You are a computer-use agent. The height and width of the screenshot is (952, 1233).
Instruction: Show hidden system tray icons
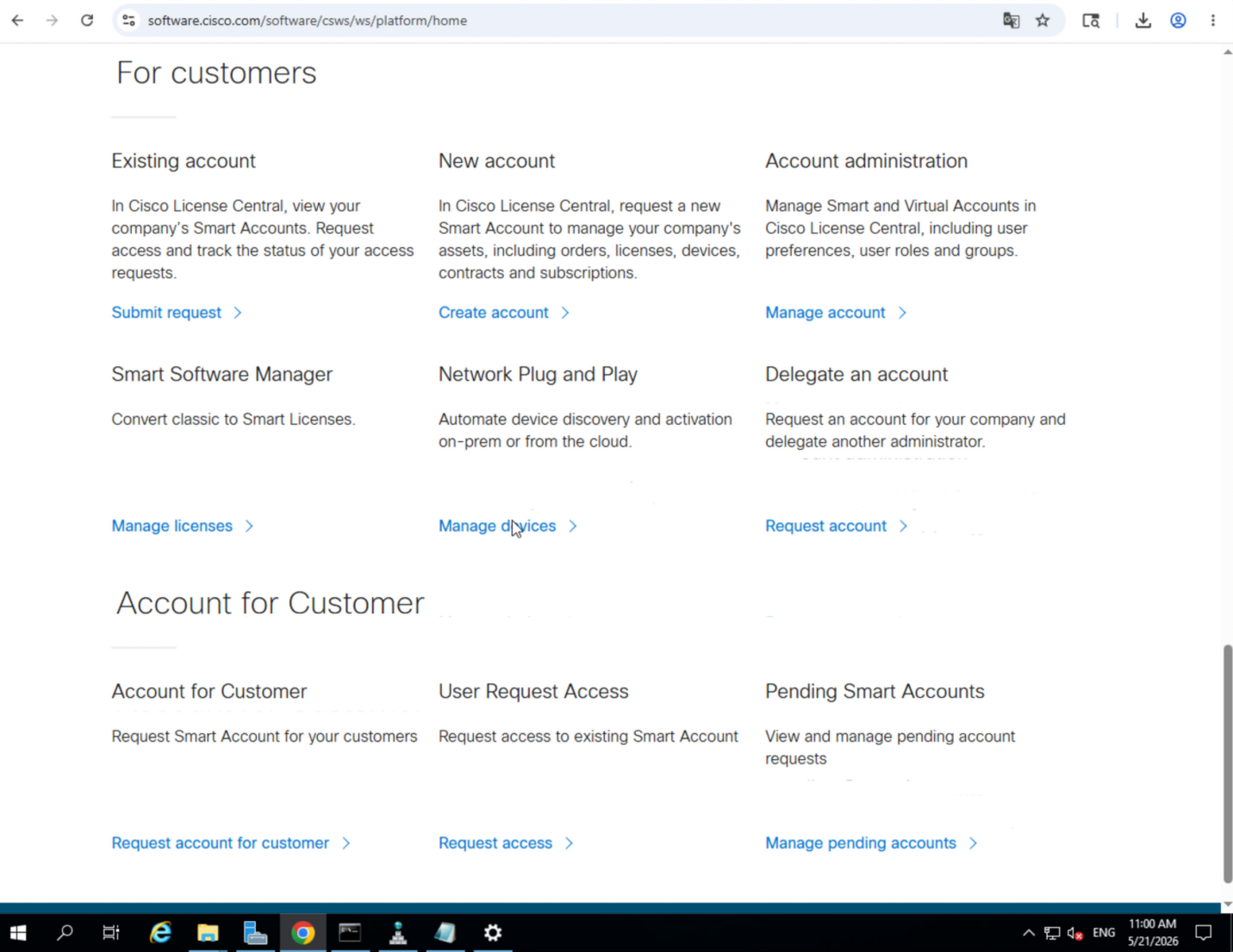click(x=1029, y=932)
